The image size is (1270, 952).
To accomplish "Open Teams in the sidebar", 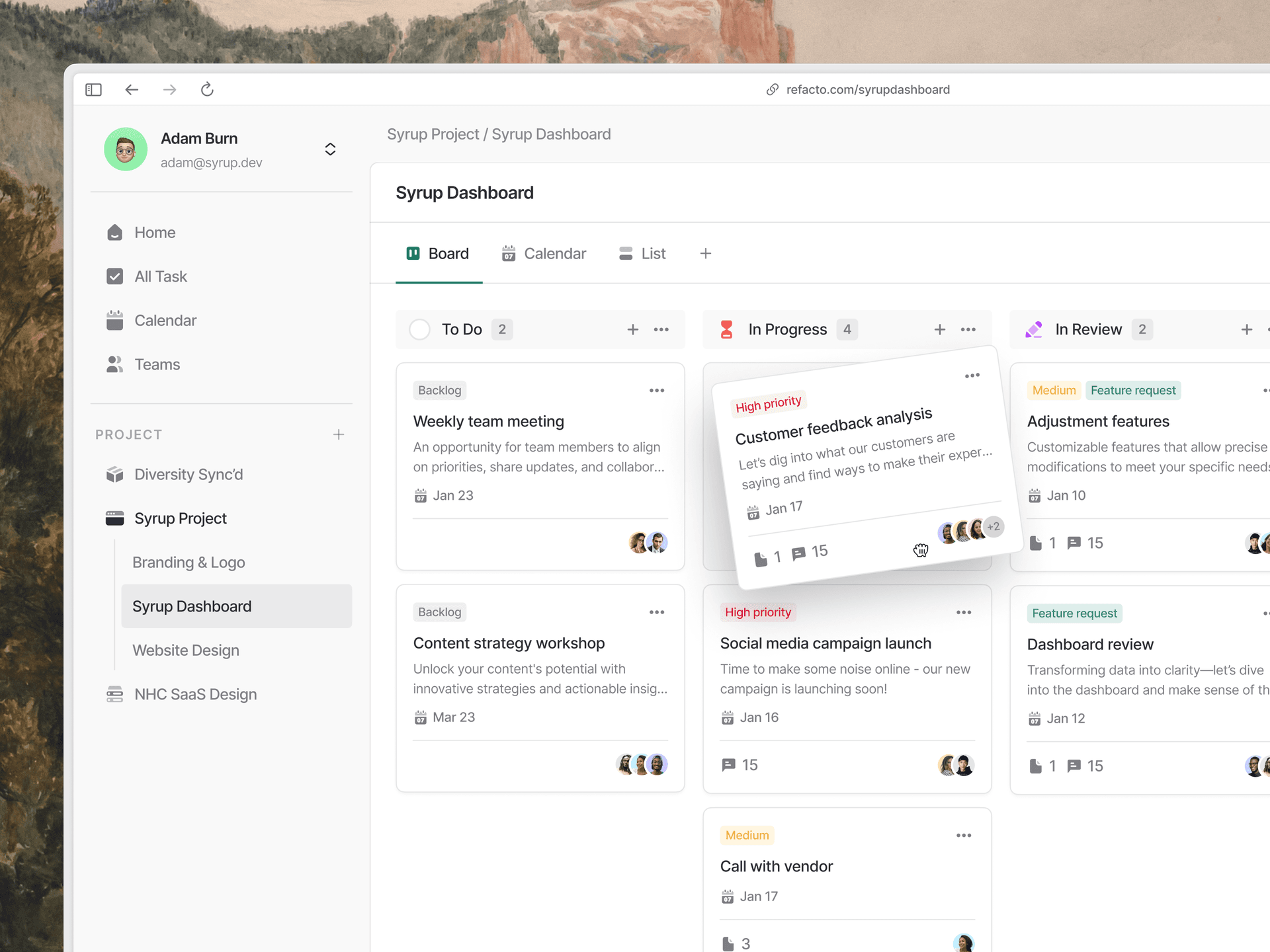I will pyautogui.click(x=157, y=364).
